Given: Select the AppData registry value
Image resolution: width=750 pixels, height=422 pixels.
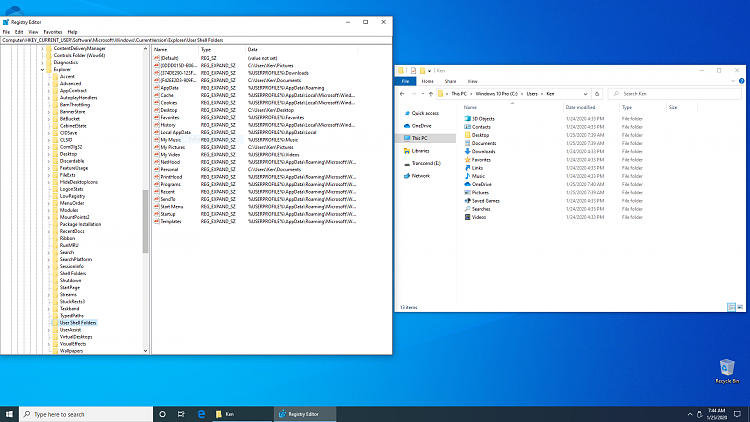Looking at the screenshot, I should click(169, 88).
